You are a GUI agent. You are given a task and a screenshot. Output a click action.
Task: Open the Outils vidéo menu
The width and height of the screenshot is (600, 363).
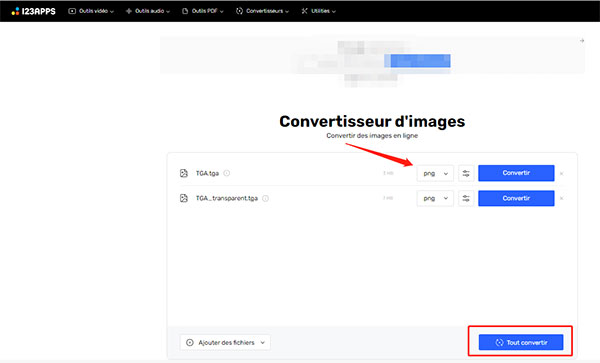click(91, 11)
